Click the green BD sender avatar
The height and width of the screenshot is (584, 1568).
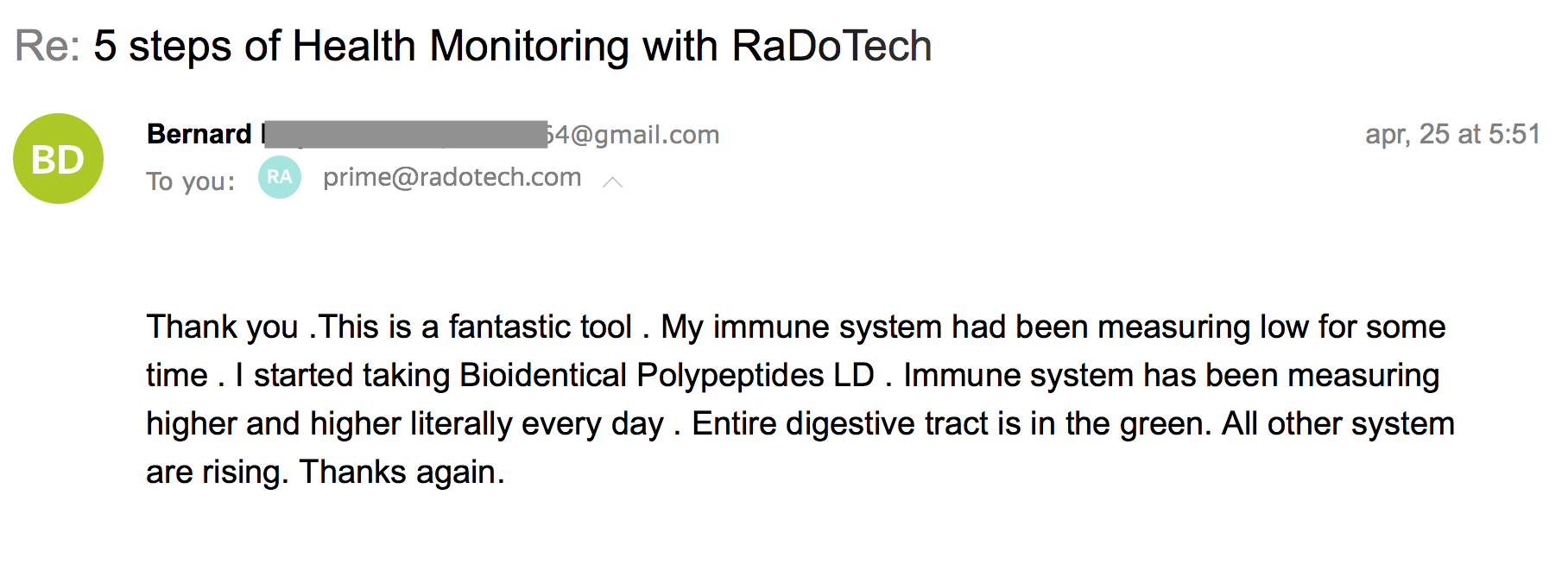click(58, 159)
